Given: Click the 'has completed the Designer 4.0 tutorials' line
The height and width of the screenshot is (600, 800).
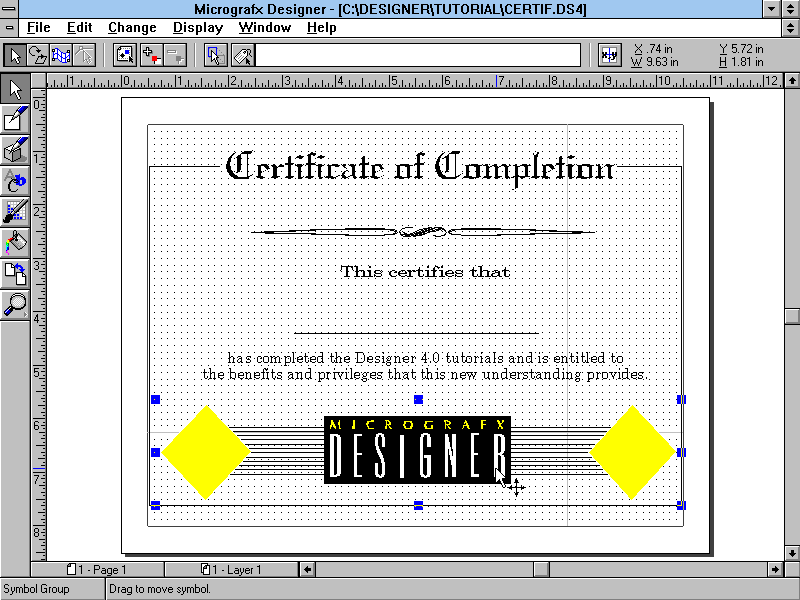Looking at the screenshot, I should (x=426, y=358).
